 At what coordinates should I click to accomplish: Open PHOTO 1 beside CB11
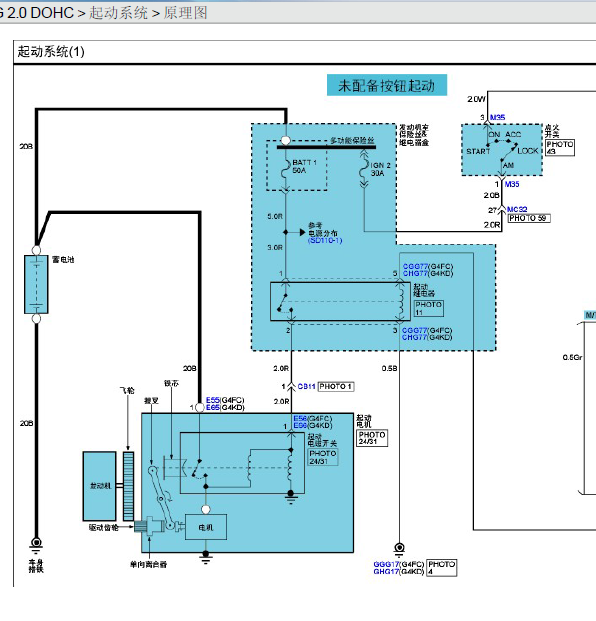pos(336,386)
